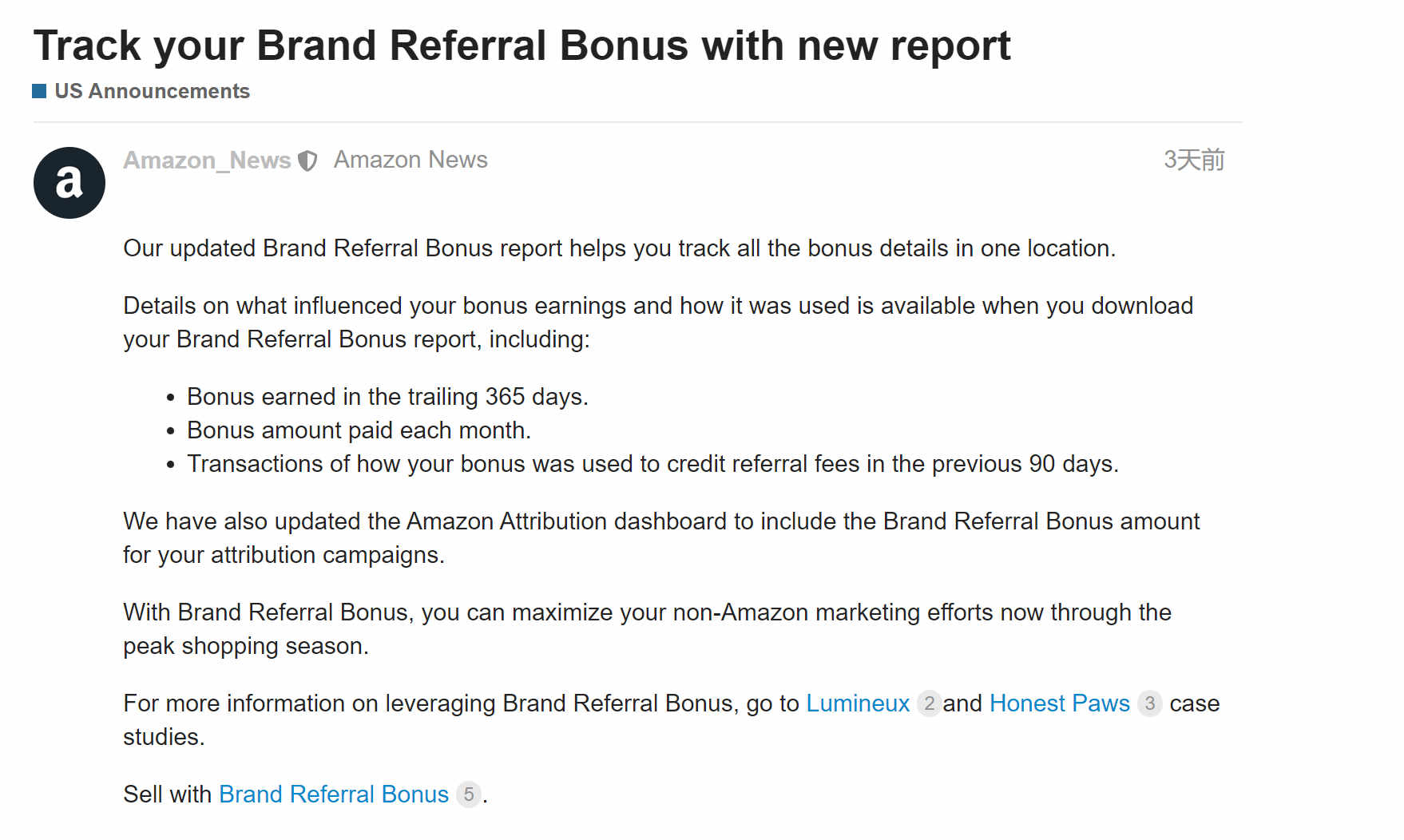The width and height of the screenshot is (1404, 840).
Task: Click the bullet about previous 90 days transactions
Action: click(x=652, y=464)
